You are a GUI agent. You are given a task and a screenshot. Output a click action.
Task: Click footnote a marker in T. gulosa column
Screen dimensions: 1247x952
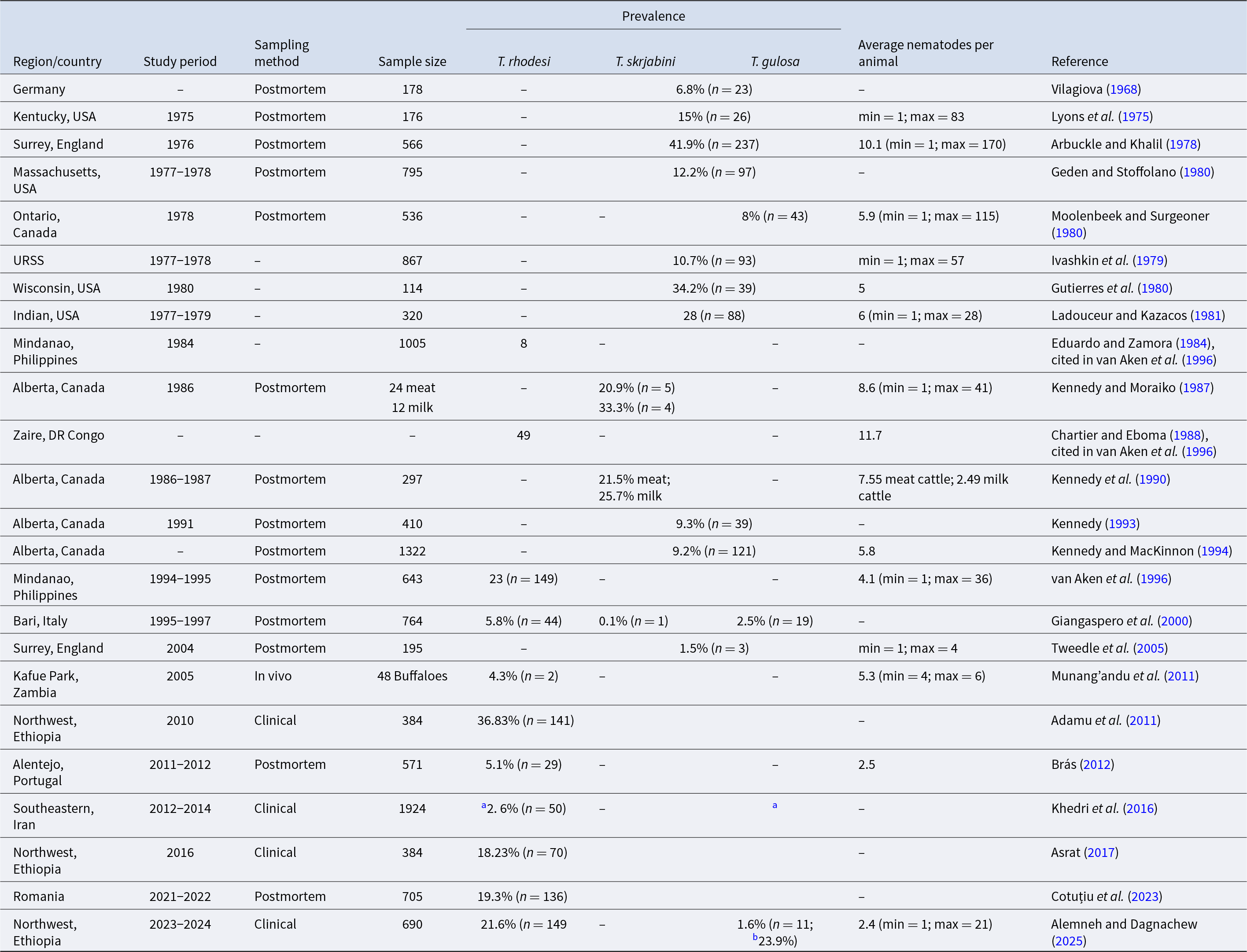pos(774,806)
